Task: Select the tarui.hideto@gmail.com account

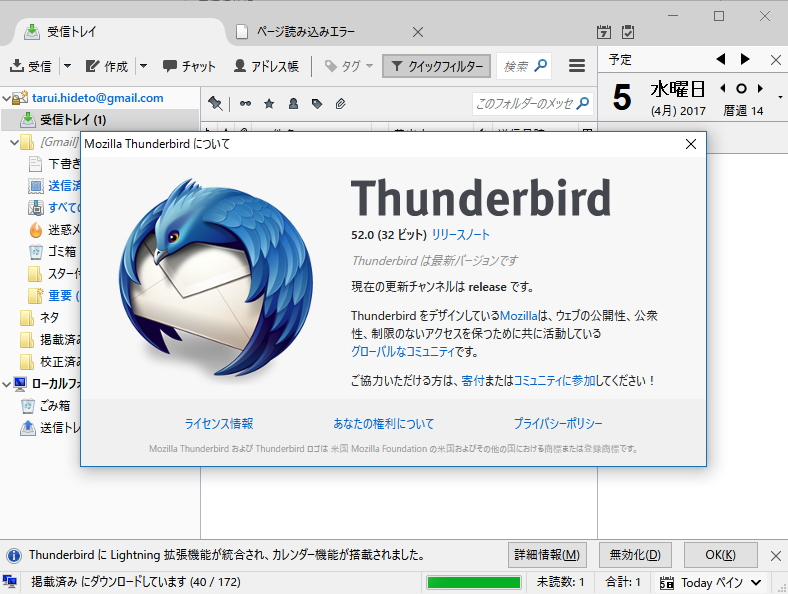Action: (97, 97)
